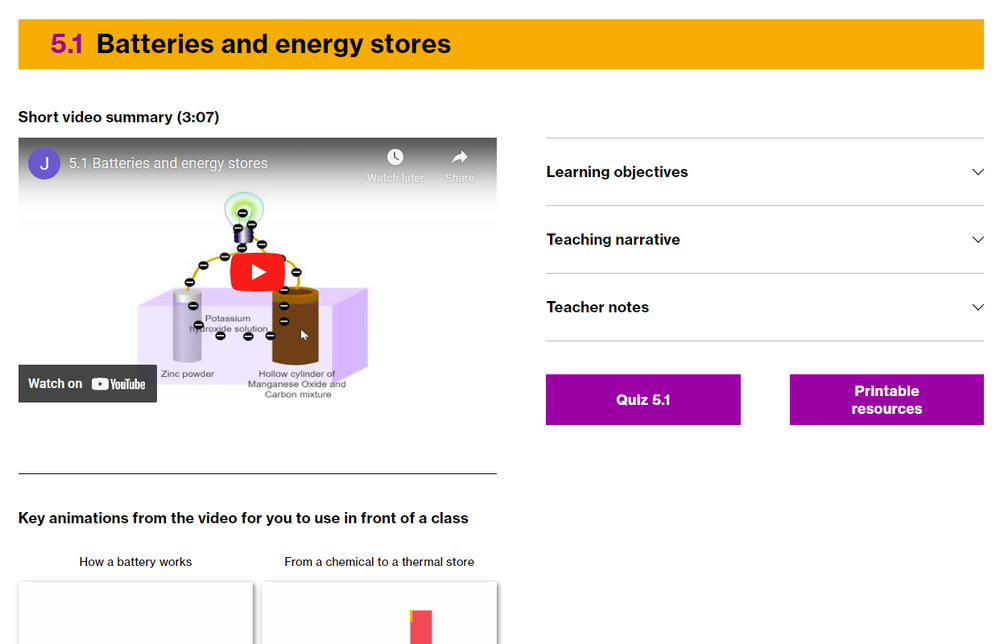This screenshot has height=644, width=1000.
Task: Click Watch on YouTube
Action: (x=87, y=383)
